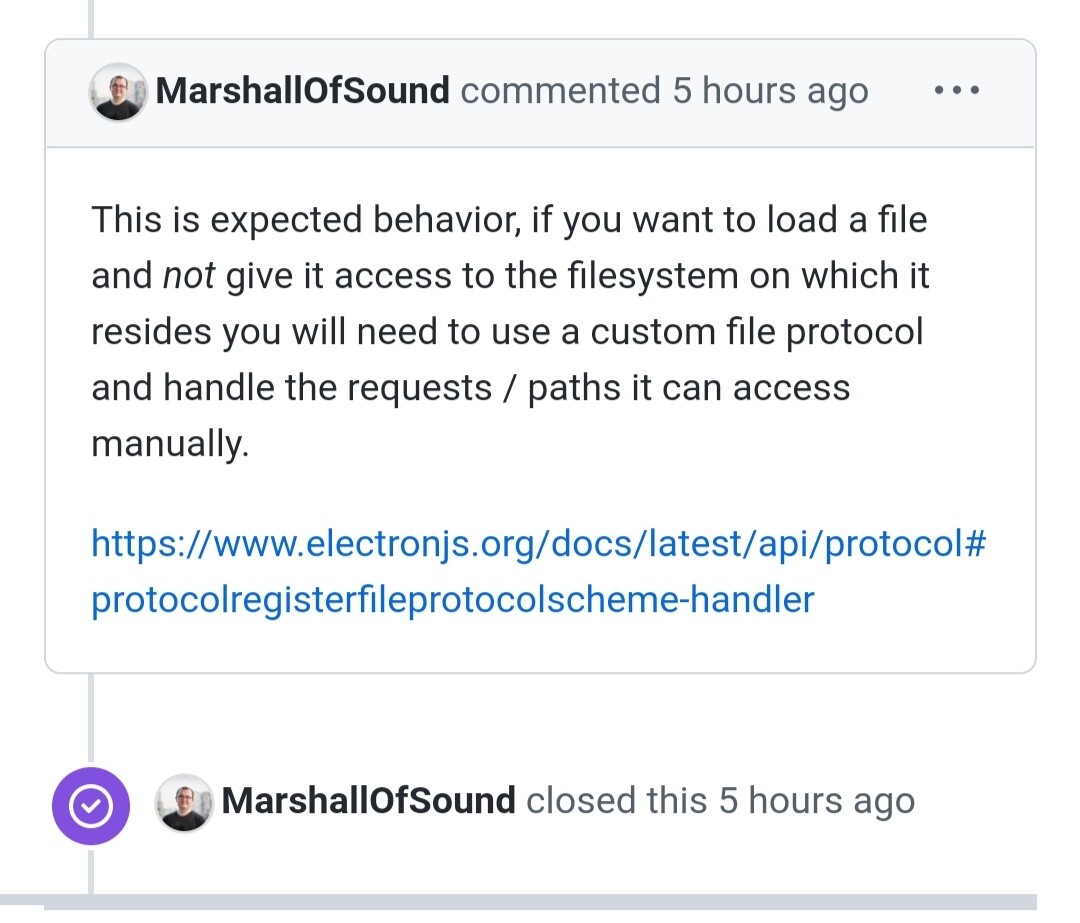Click the "This is expected behavior" opening line
Image resolution: width=1080 pixels, height=923 pixels.
[x=304, y=220]
